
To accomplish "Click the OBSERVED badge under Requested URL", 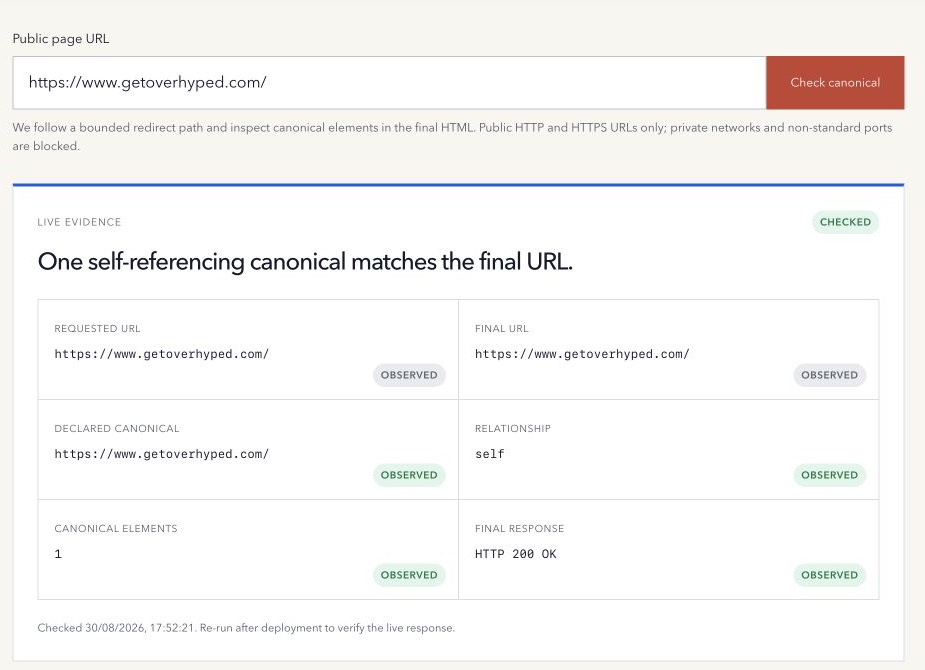I will [409, 375].
